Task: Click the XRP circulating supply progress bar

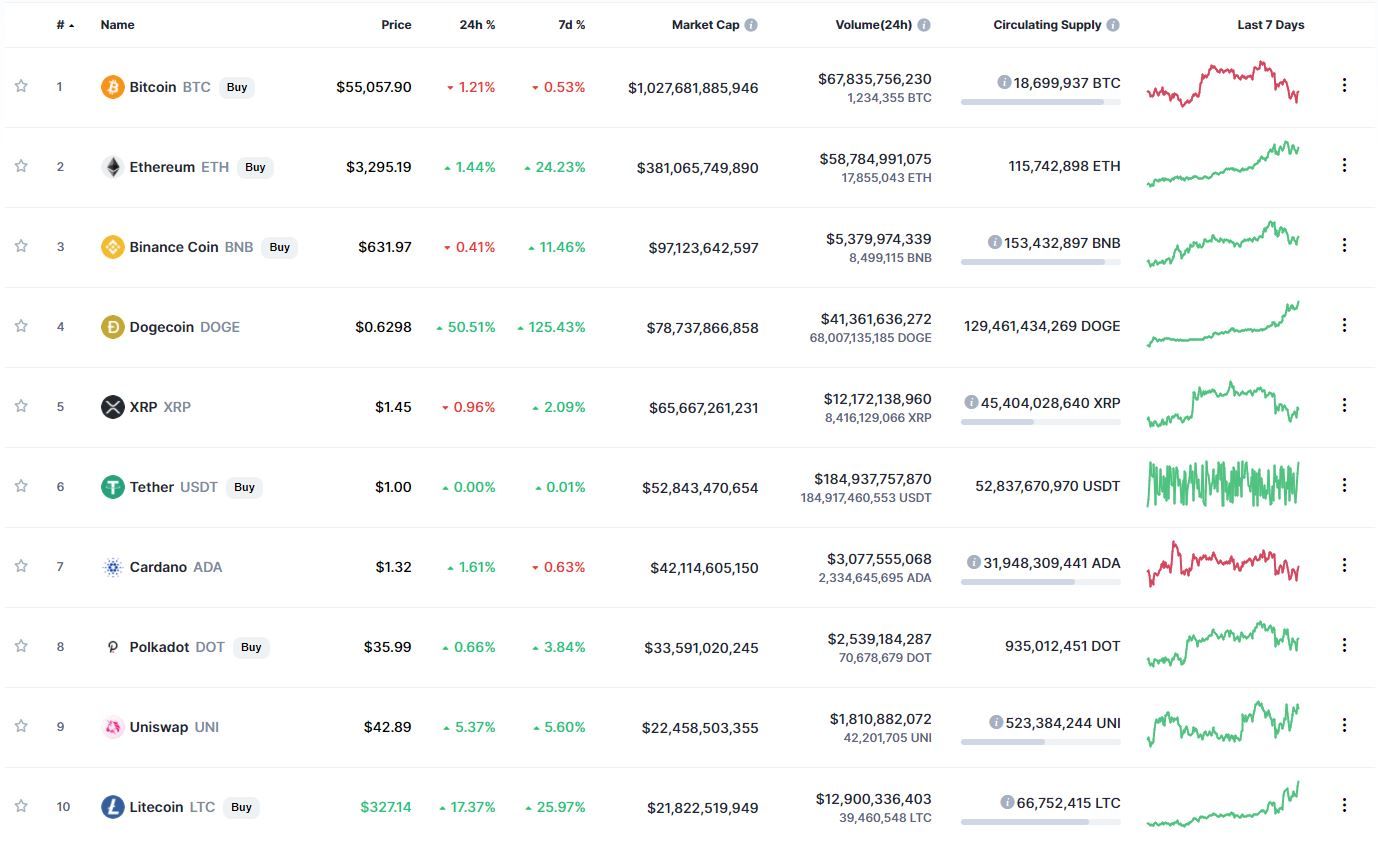Action: (1040, 422)
